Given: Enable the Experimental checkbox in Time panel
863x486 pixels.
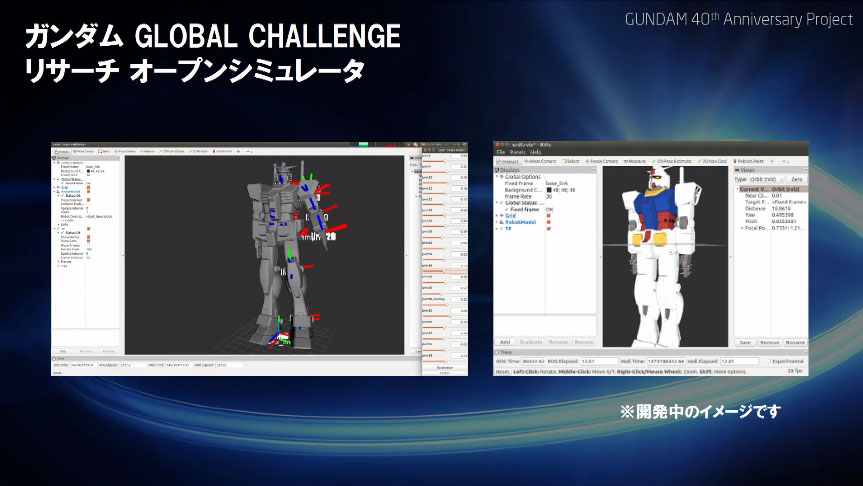Looking at the screenshot, I should [x=769, y=361].
